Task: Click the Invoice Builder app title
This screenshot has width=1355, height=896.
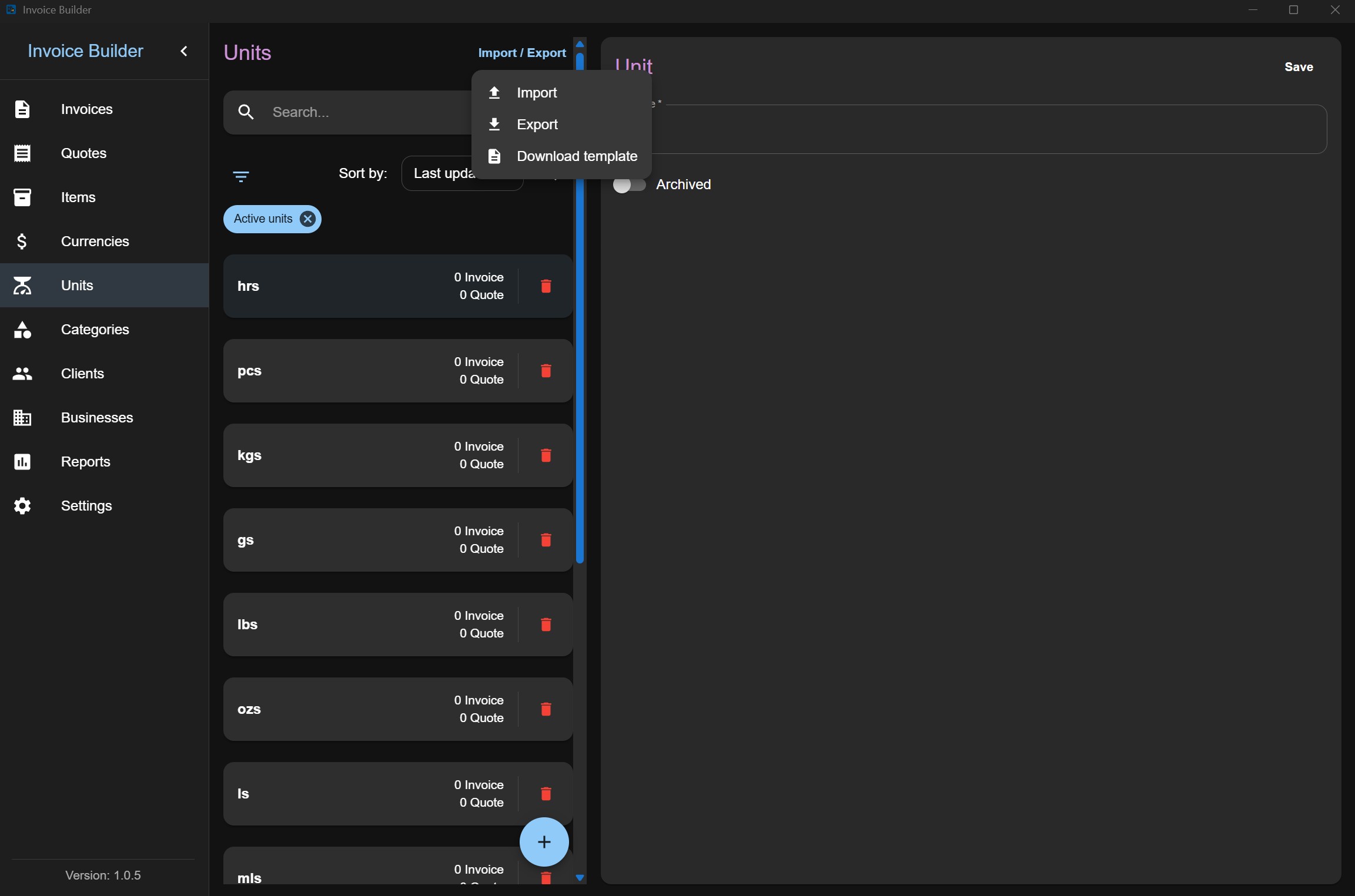Action: point(85,51)
